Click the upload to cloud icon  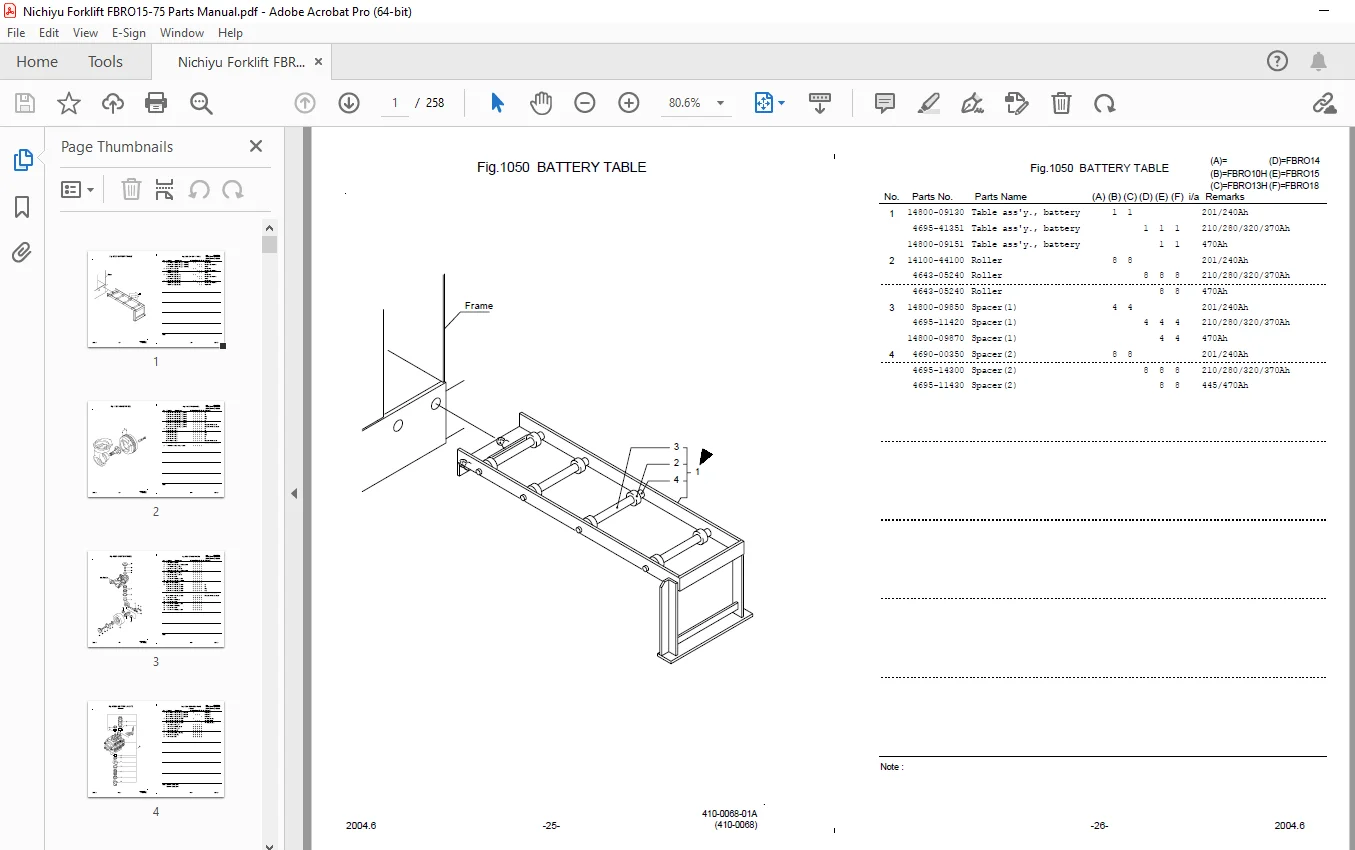tap(113, 103)
